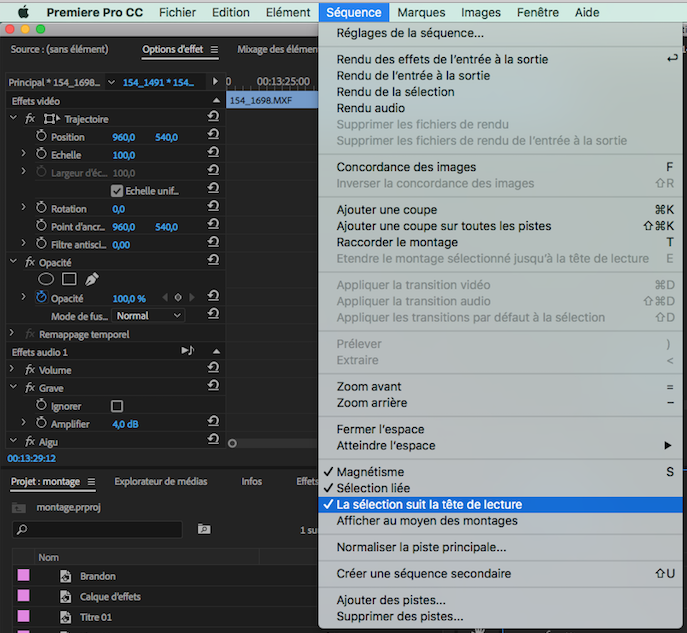Switch to the Infos tab
687x633 pixels.
(x=251, y=481)
